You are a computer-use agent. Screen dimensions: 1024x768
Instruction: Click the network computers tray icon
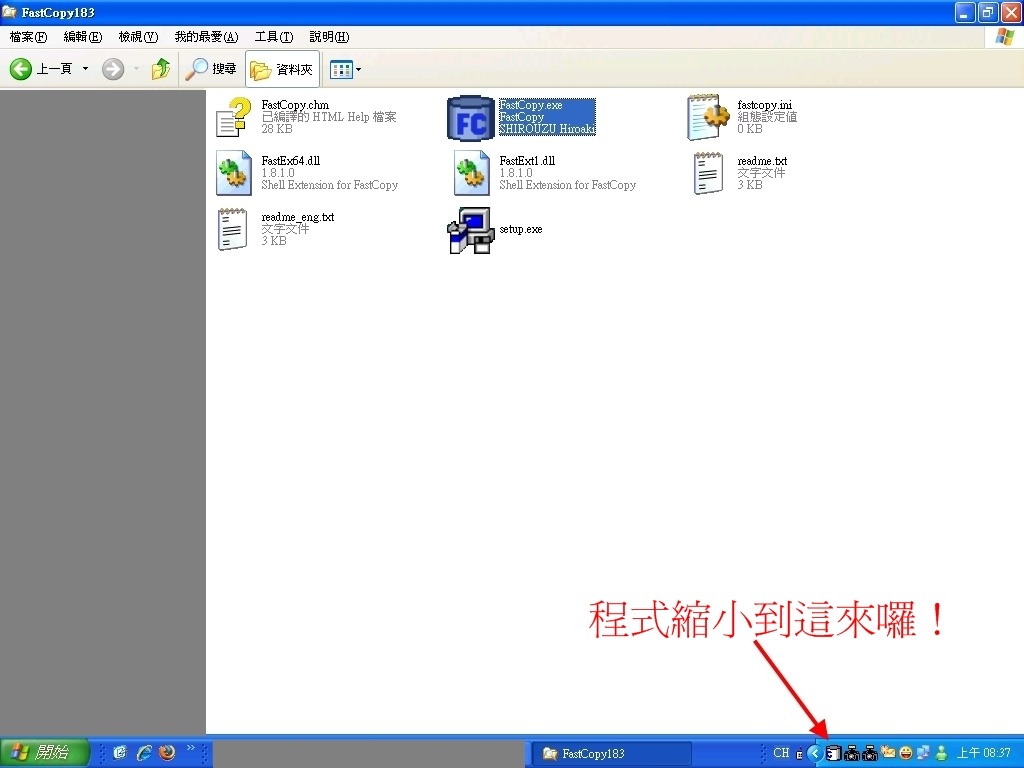pyautogui.click(x=923, y=753)
